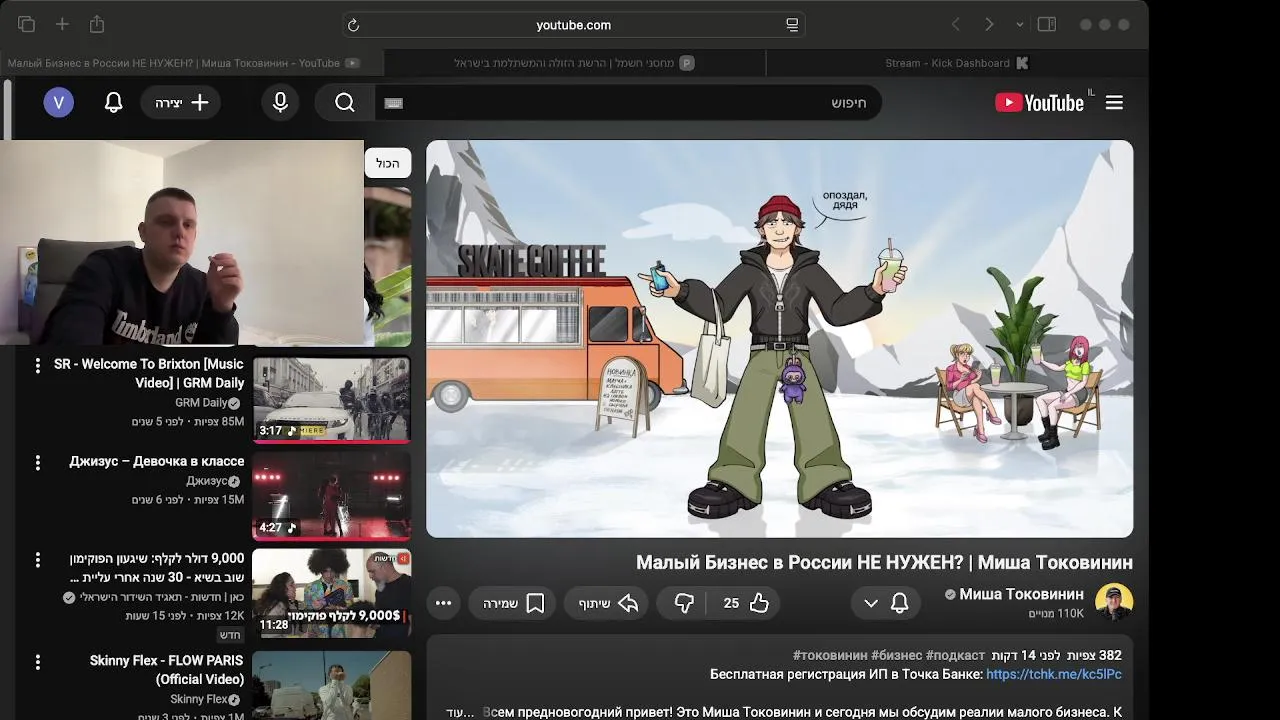Image resolution: width=1280 pixels, height=720 pixels.
Task: Go forward with the Safari forward arrow
Action: pos(989,24)
